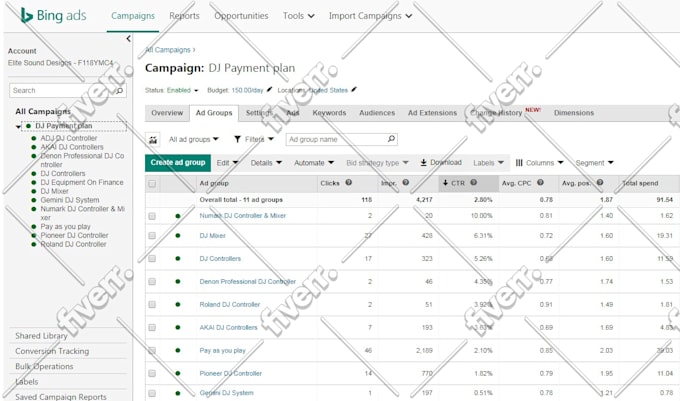Click the Create ad group button
This screenshot has height=401, width=680.
coord(178,163)
